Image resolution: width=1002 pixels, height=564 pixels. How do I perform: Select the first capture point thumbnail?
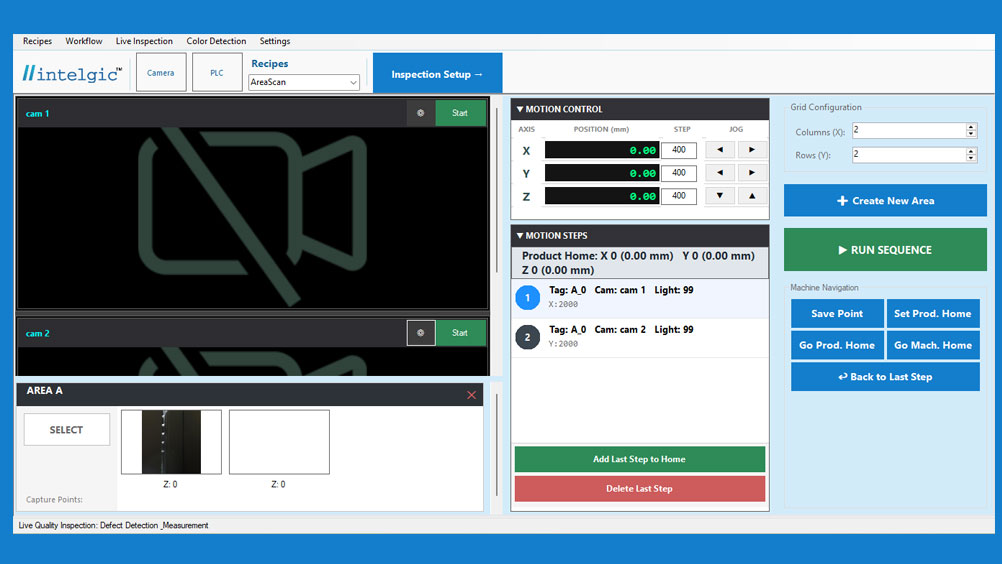171,442
